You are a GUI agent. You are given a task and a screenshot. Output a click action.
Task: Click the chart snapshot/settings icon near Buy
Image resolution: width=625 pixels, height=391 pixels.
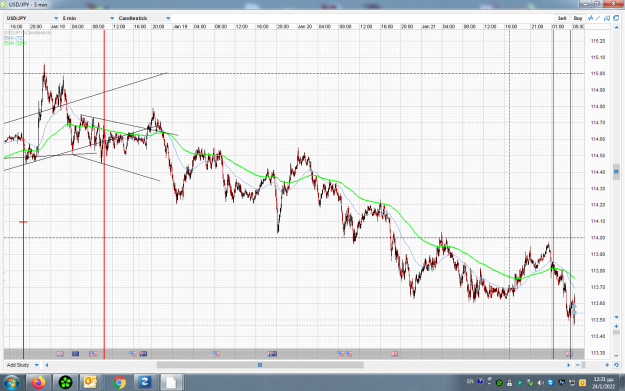point(607,18)
